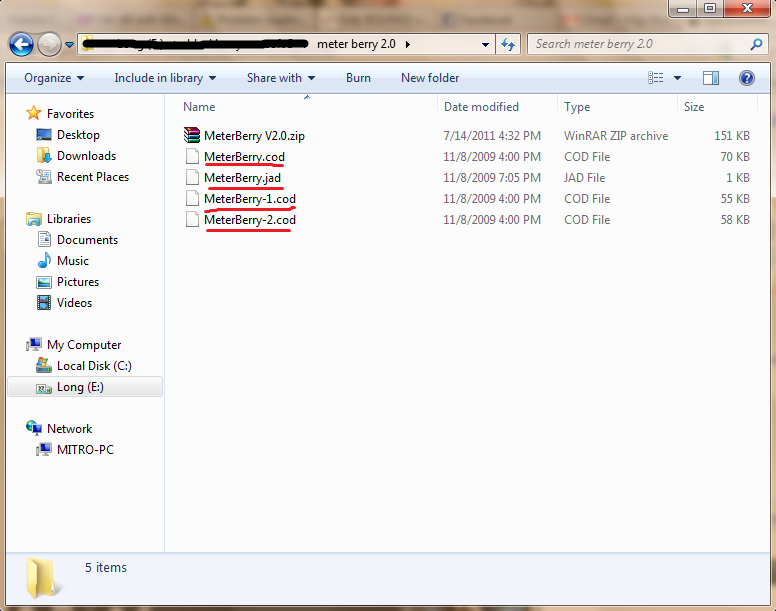
Task: Toggle the preview pane
Action: coord(711,78)
